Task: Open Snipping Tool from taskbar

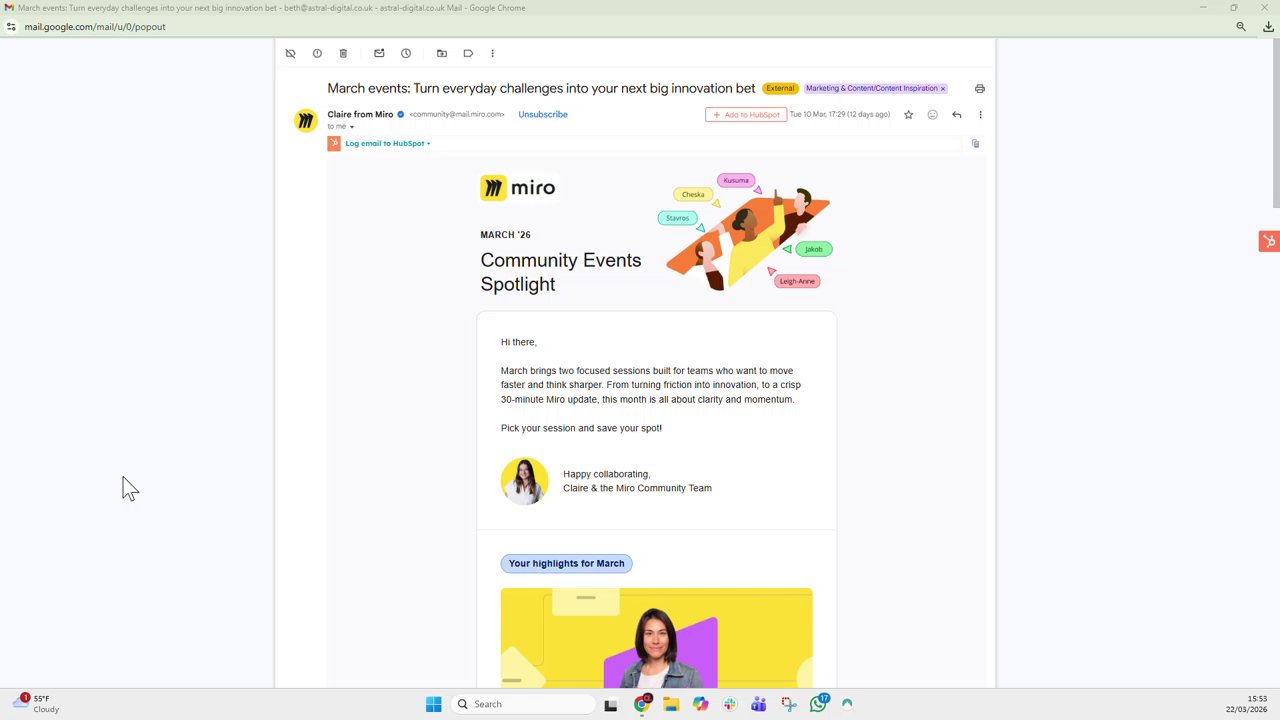Action: click(789, 705)
